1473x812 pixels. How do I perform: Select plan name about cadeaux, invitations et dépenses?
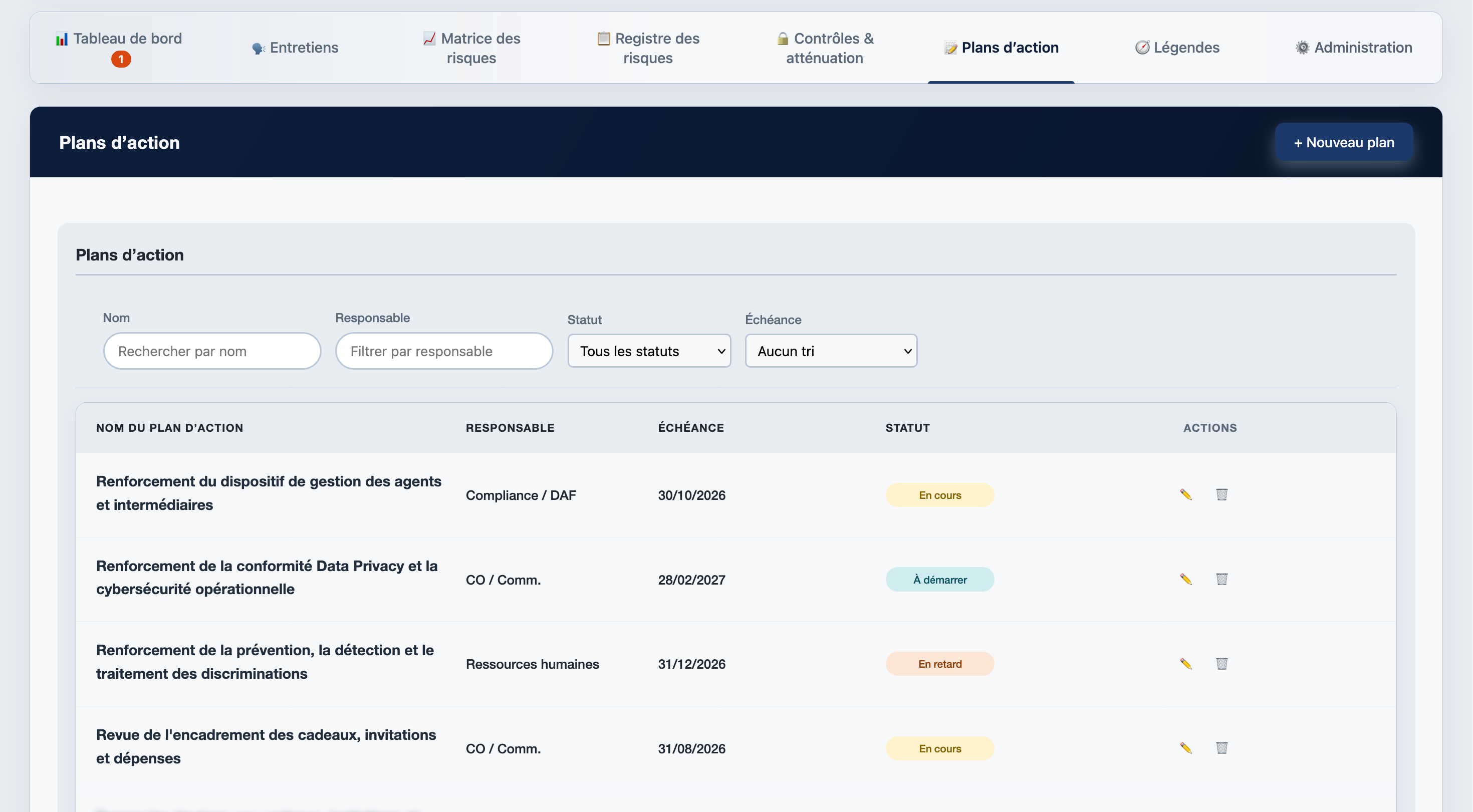(267, 746)
